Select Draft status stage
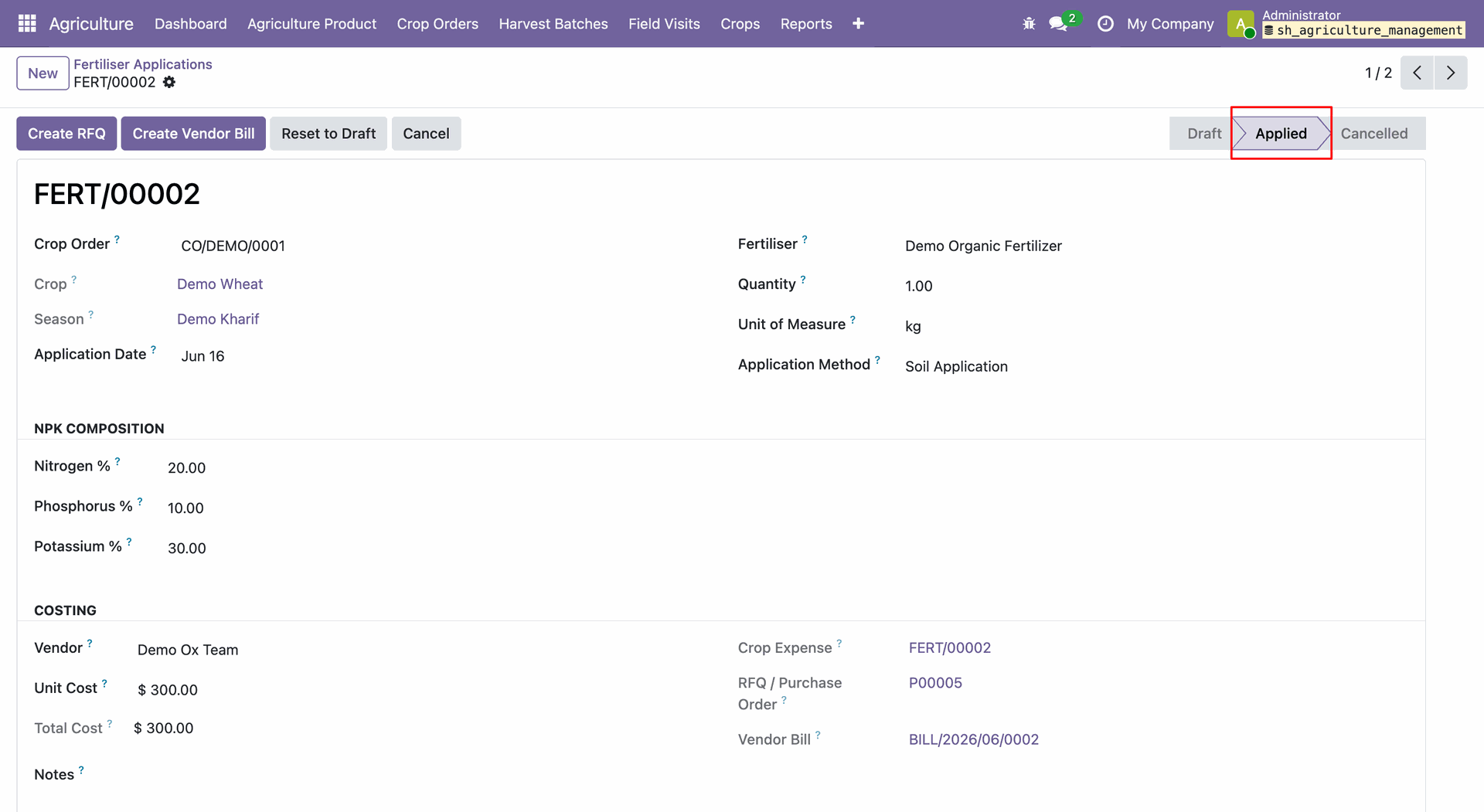This screenshot has width=1484, height=812. (1203, 134)
